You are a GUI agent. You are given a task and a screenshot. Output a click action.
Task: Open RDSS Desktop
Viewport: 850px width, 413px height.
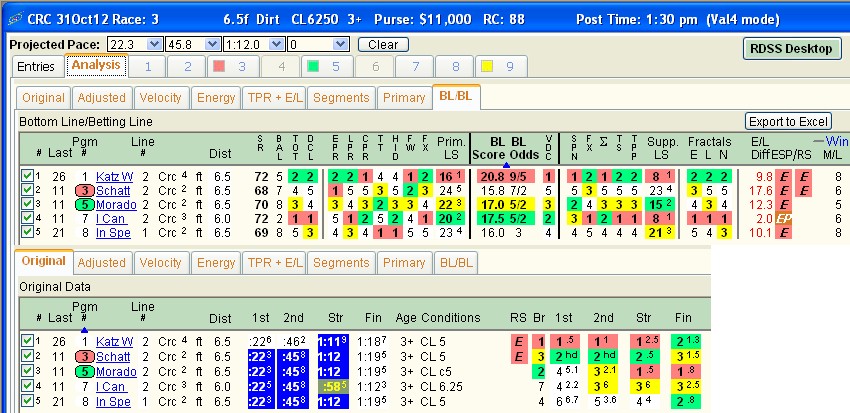(x=791, y=49)
